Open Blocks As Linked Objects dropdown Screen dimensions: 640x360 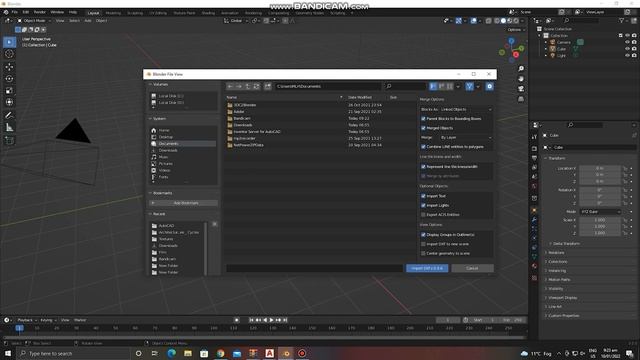pyautogui.click(x=466, y=109)
